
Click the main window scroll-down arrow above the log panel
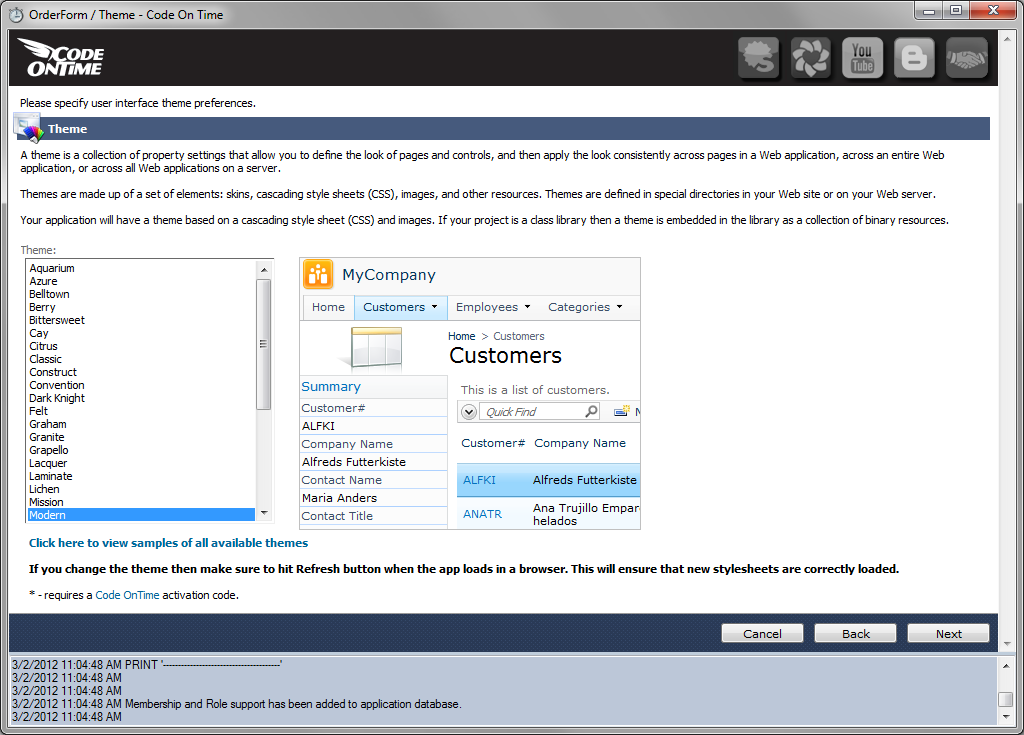click(x=1006, y=644)
